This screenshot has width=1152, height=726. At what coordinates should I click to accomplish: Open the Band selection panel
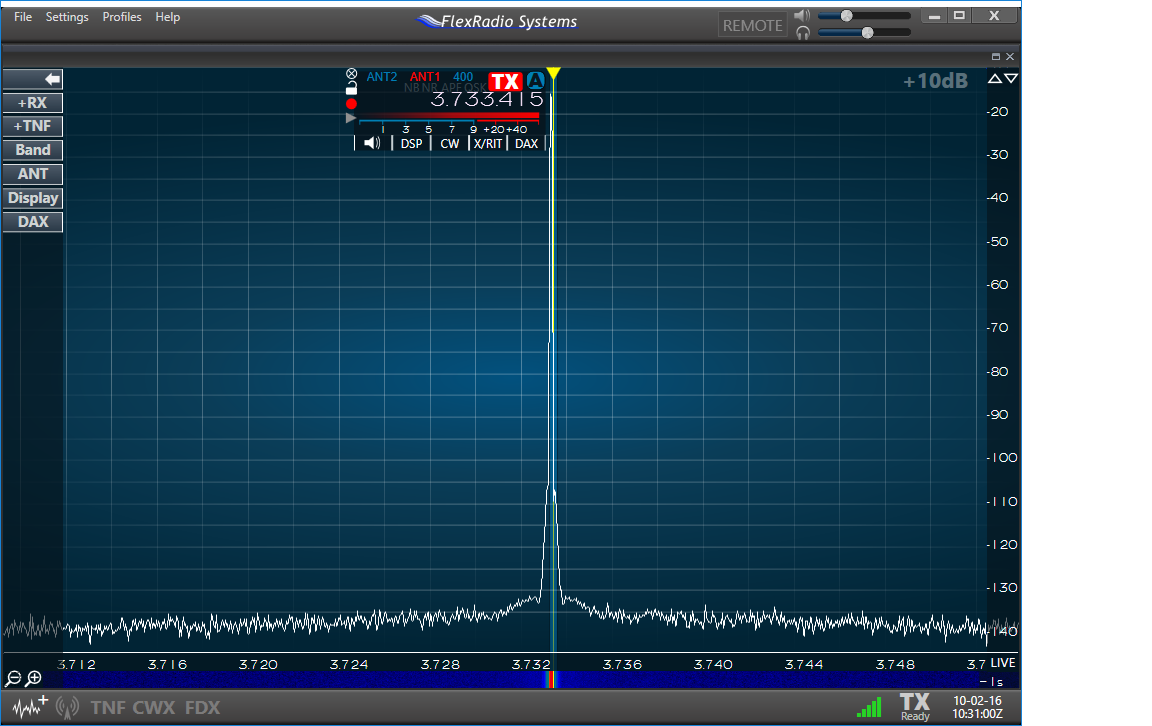(33, 150)
